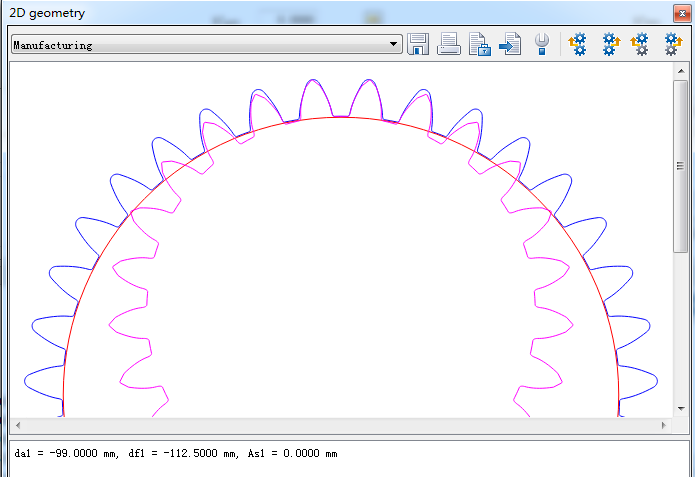This screenshot has width=695, height=477.
Task: Click the empty center of gear drawing
Action: tap(340, 280)
